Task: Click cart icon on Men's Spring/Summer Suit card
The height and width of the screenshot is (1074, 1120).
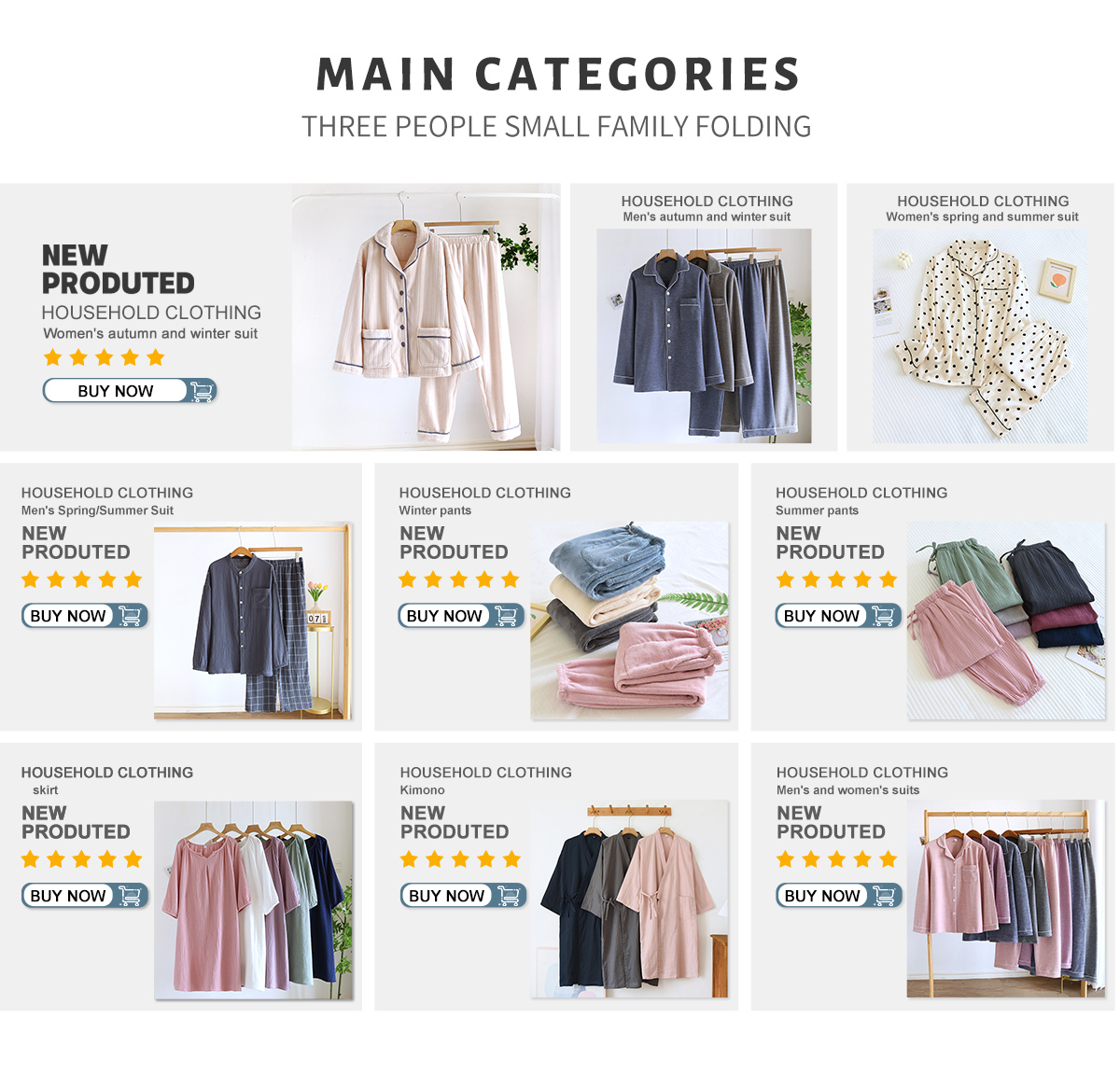Action: tap(131, 616)
